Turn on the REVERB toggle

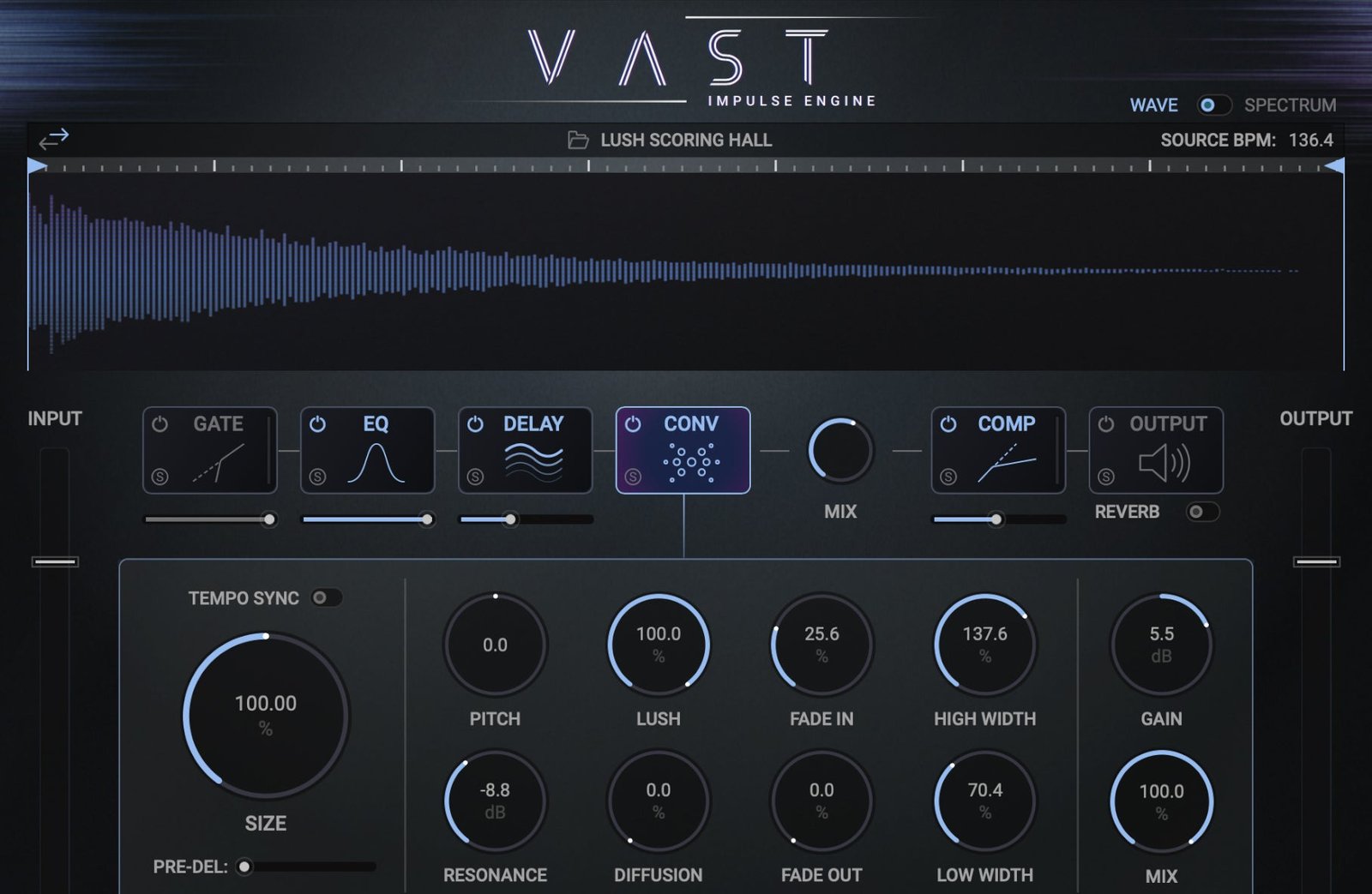pos(1202,512)
